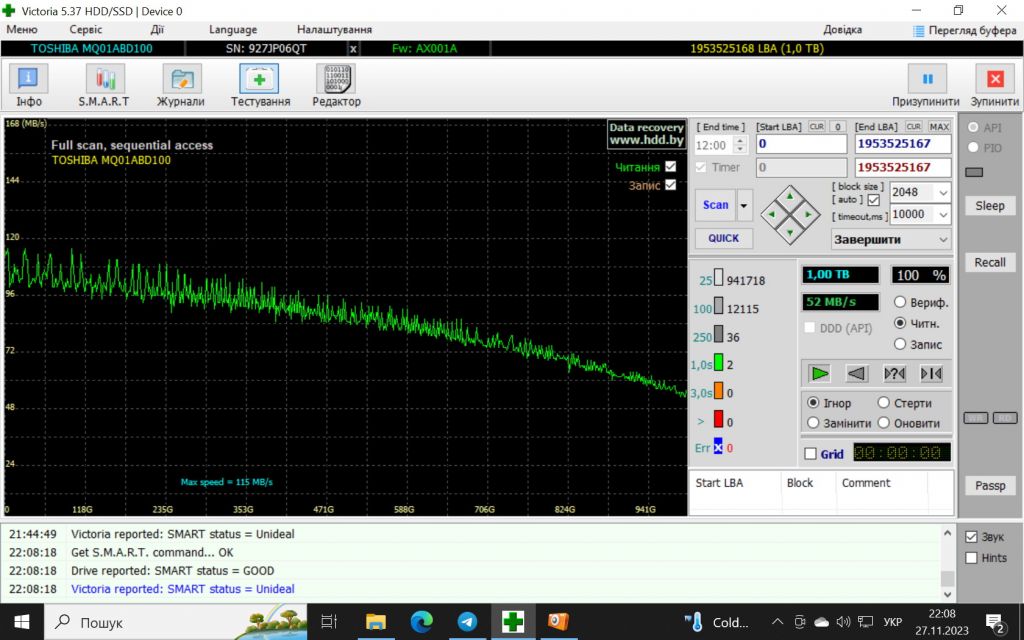
Task: Stop the scan with Зупинити
Action: 995,86
